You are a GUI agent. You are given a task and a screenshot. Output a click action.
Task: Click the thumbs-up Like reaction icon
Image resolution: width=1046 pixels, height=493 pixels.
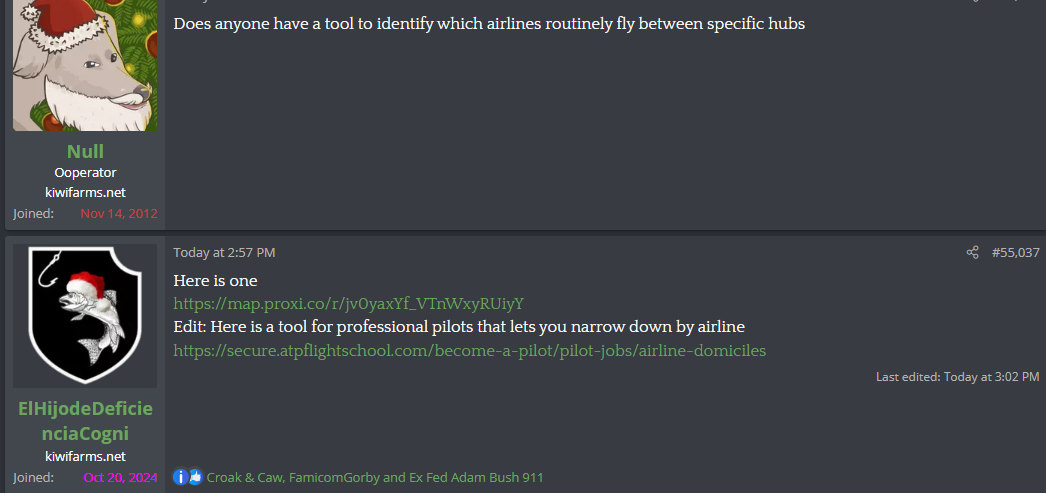coord(195,477)
